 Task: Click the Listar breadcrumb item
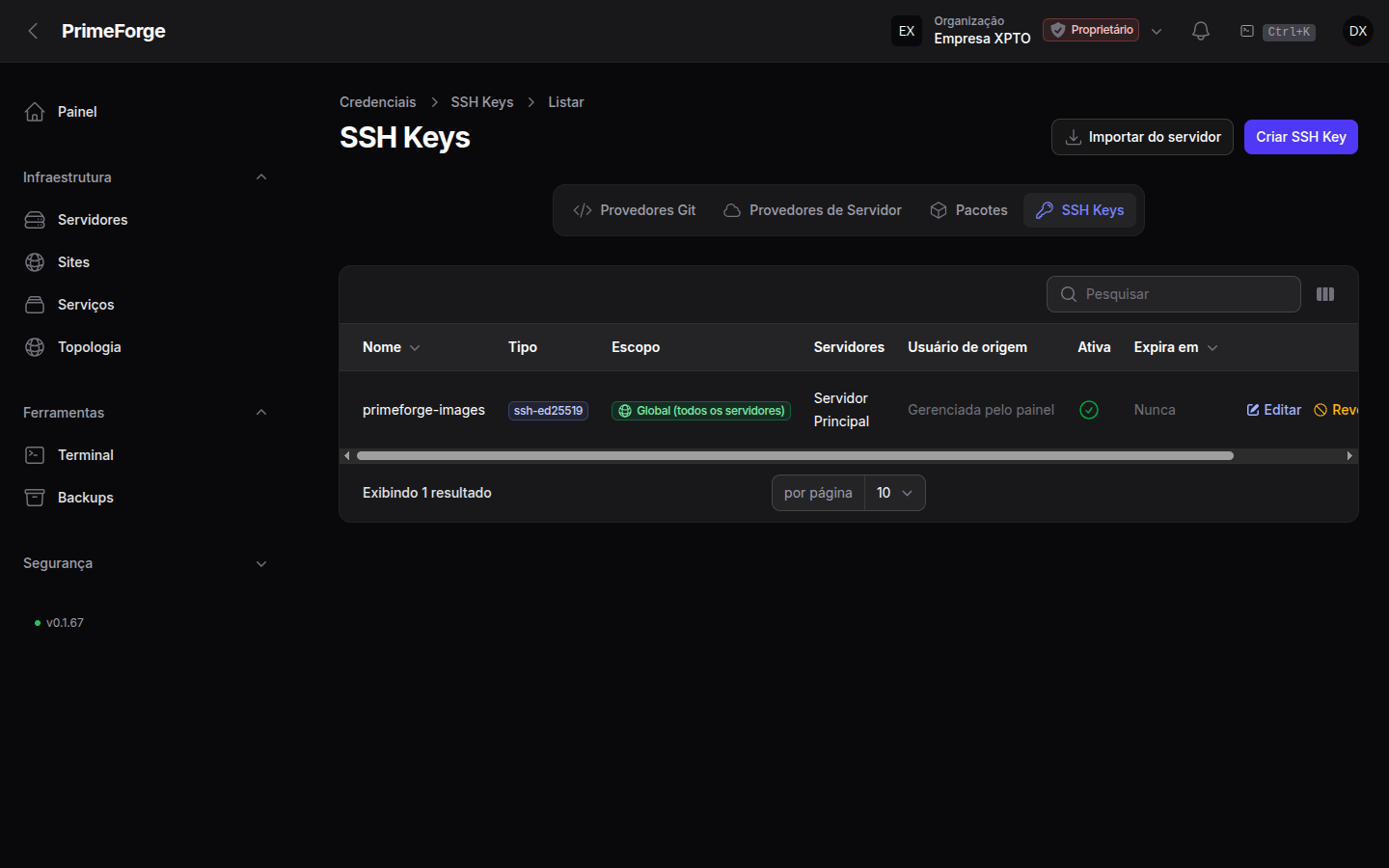click(x=566, y=102)
